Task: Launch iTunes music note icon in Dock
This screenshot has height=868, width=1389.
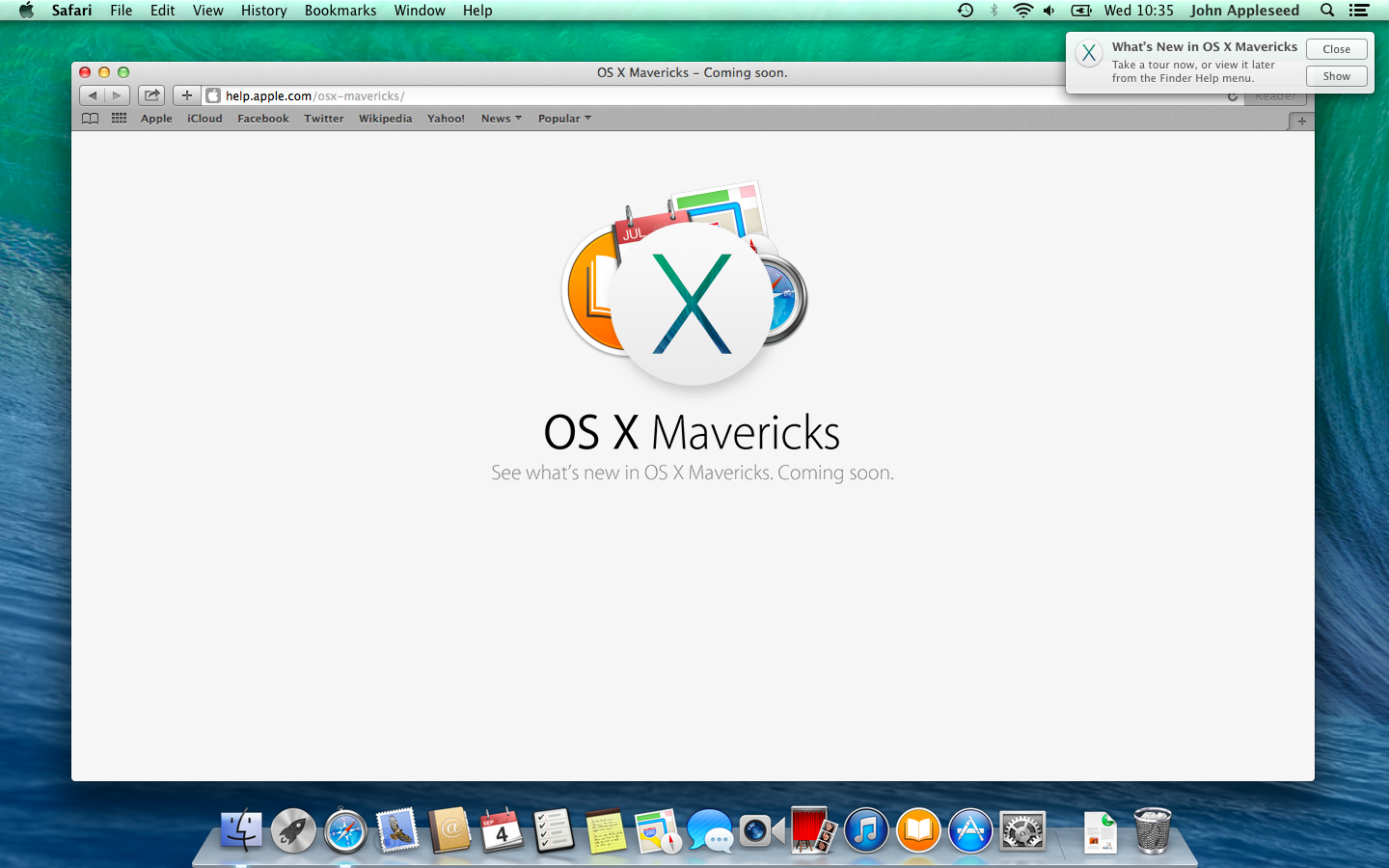Action: click(866, 830)
